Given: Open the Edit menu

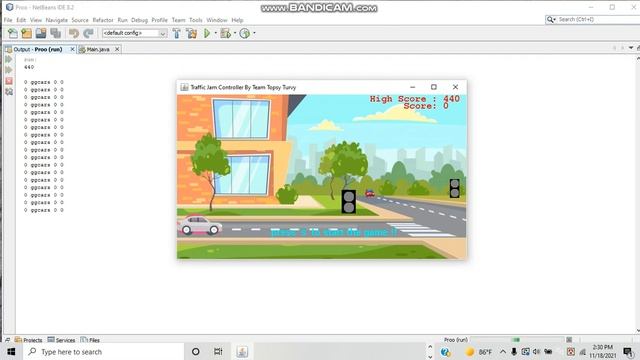Looking at the screenshot, I should coord(21,20).
